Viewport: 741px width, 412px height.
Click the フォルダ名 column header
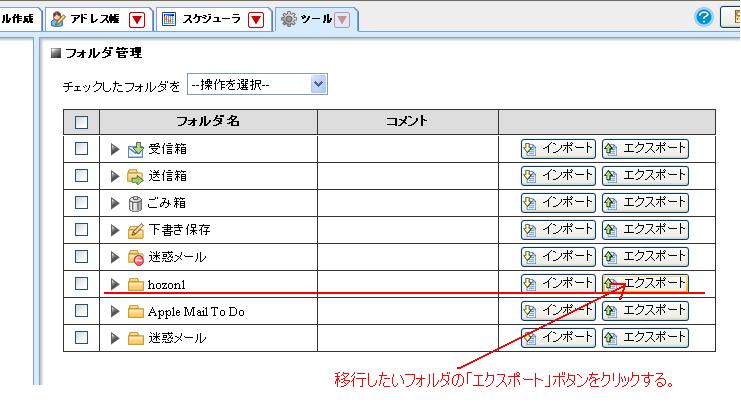pos(208,121)
